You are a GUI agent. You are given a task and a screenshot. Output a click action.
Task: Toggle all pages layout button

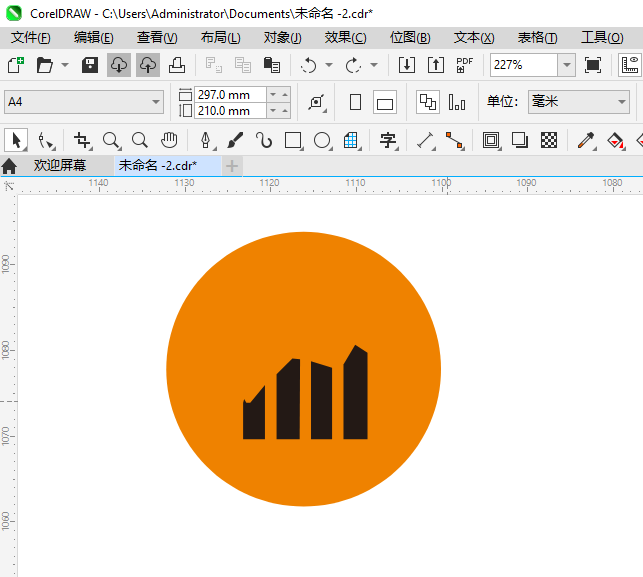[428, 102]
